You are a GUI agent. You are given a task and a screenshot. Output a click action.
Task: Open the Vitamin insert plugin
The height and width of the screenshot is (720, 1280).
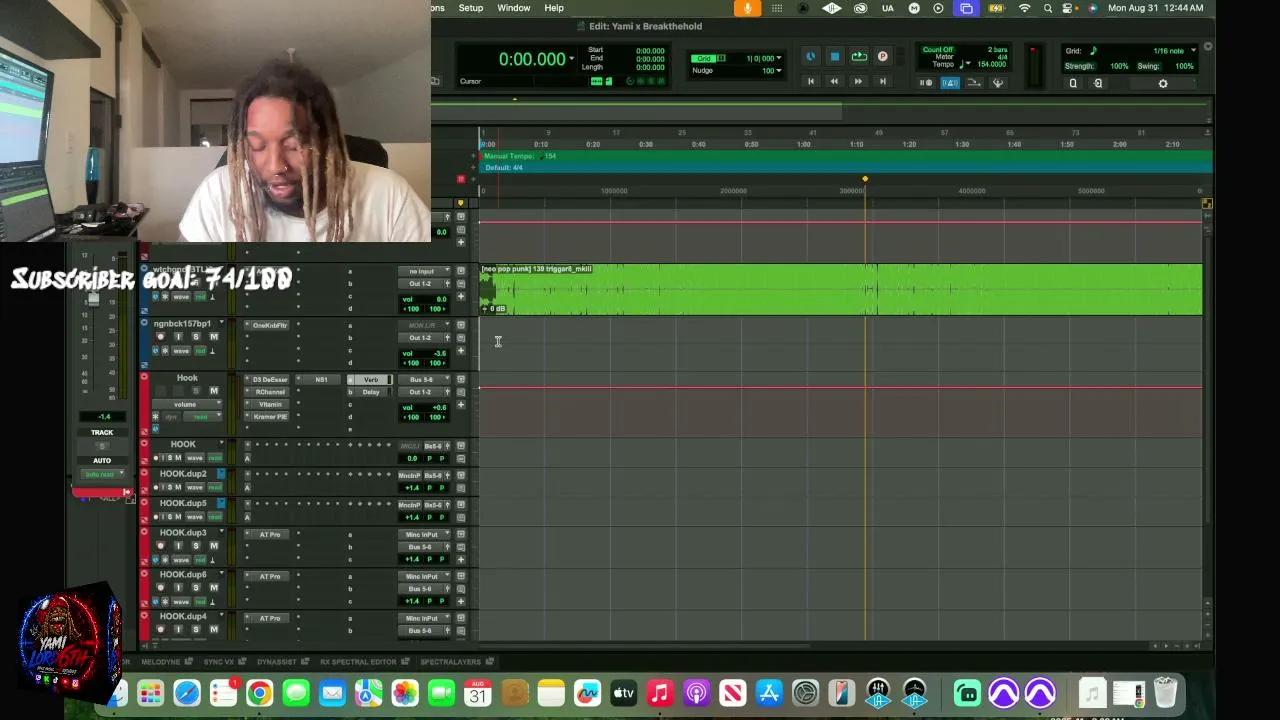tap(270, 404)
